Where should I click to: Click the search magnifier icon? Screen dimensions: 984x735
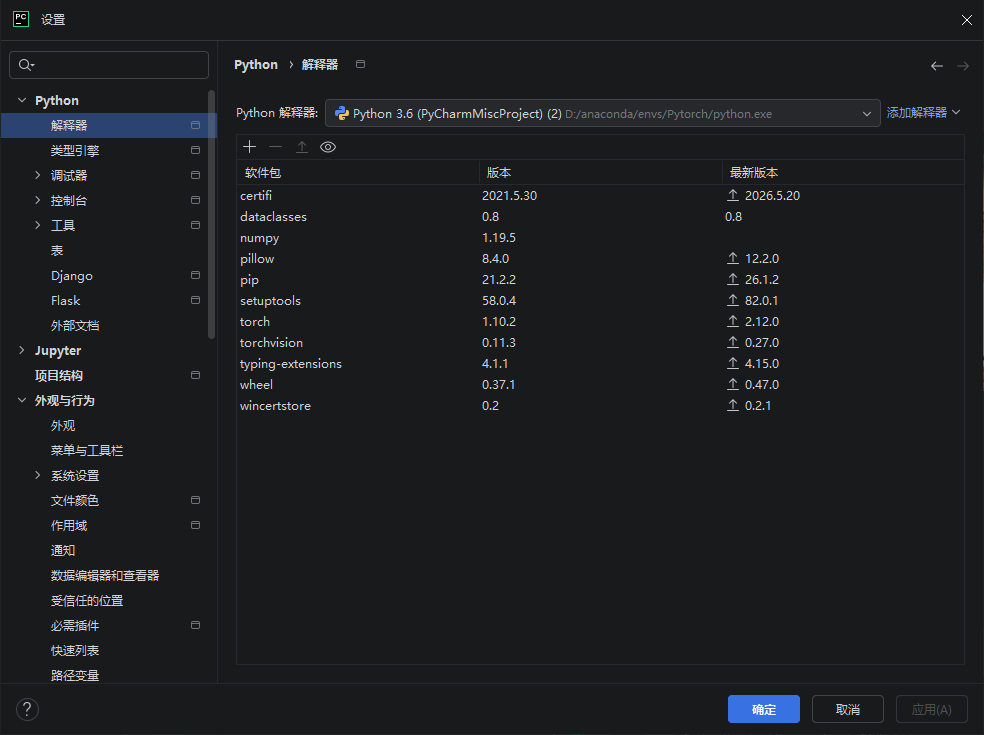[26, 65]
